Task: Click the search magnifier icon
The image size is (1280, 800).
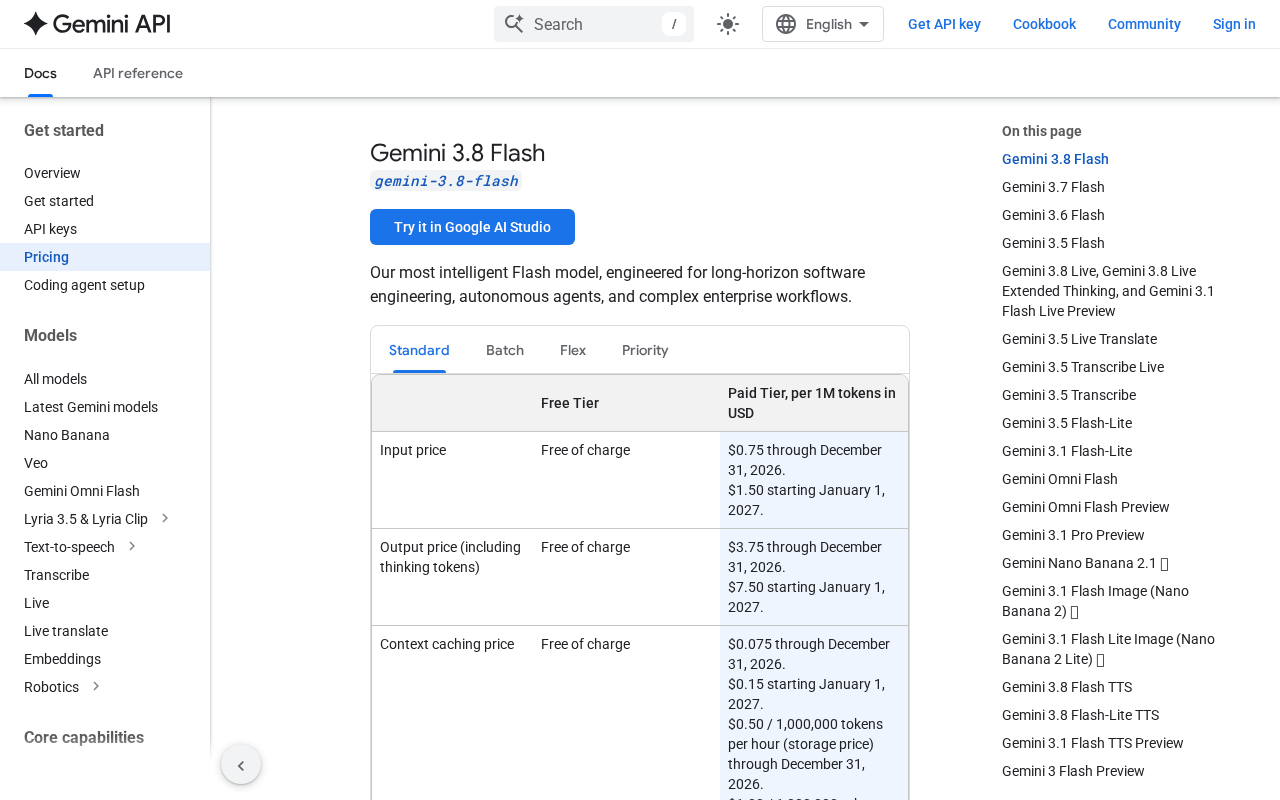Action: coord(514,24)
